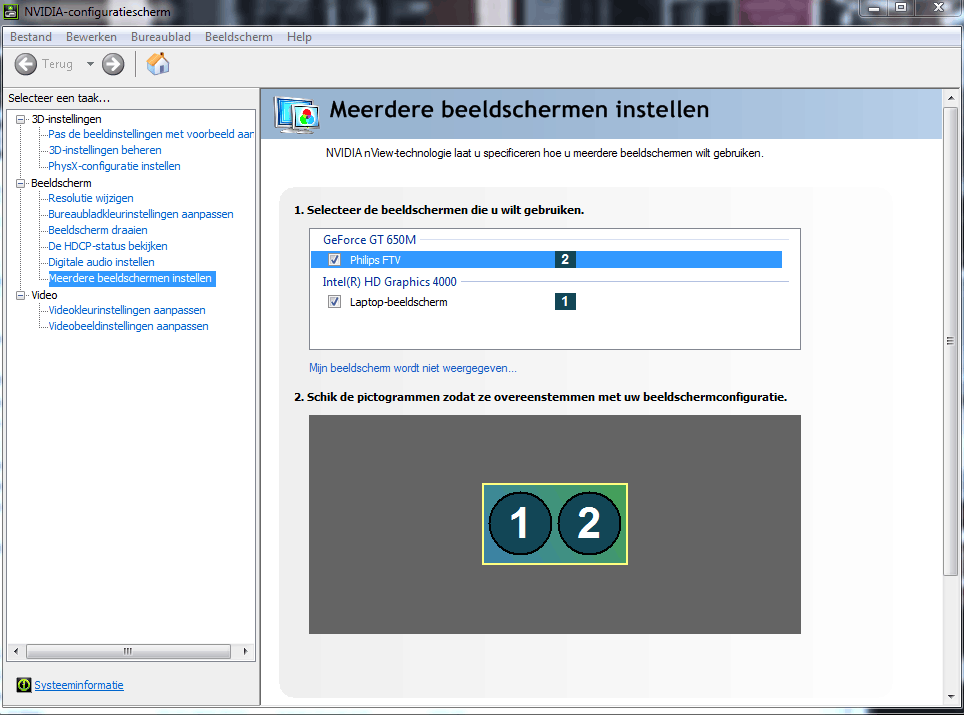Open Videokleurinstellingen aanpassen

pos(127,310)
